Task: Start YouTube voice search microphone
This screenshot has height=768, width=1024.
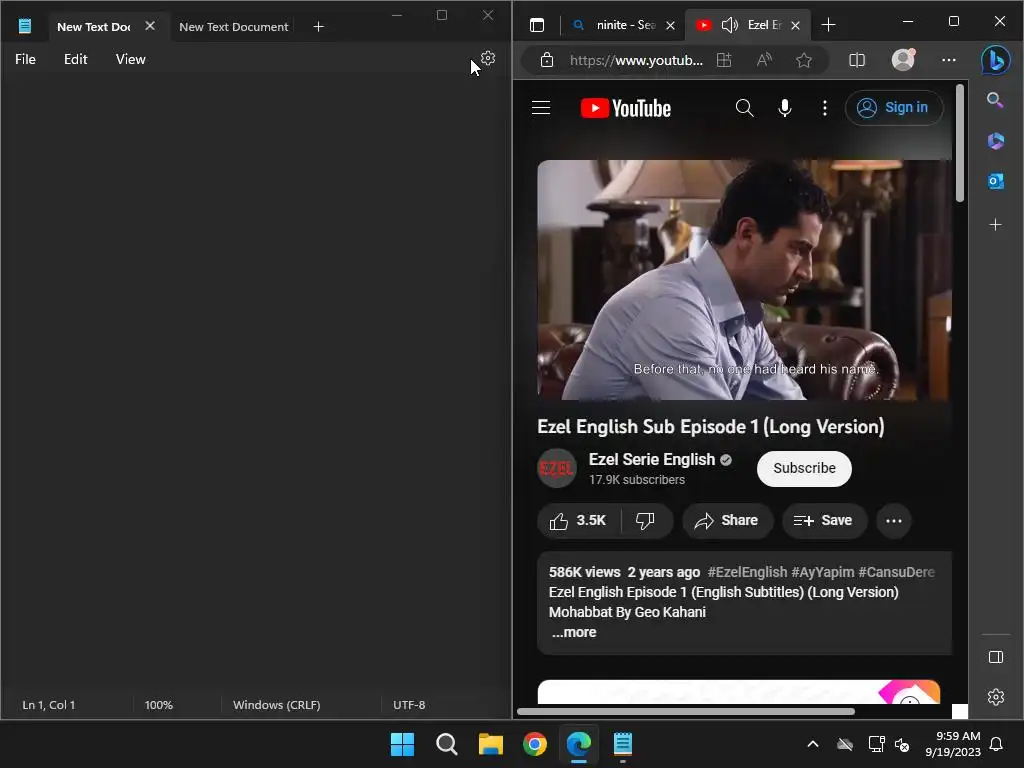Action: click(785, 108)
